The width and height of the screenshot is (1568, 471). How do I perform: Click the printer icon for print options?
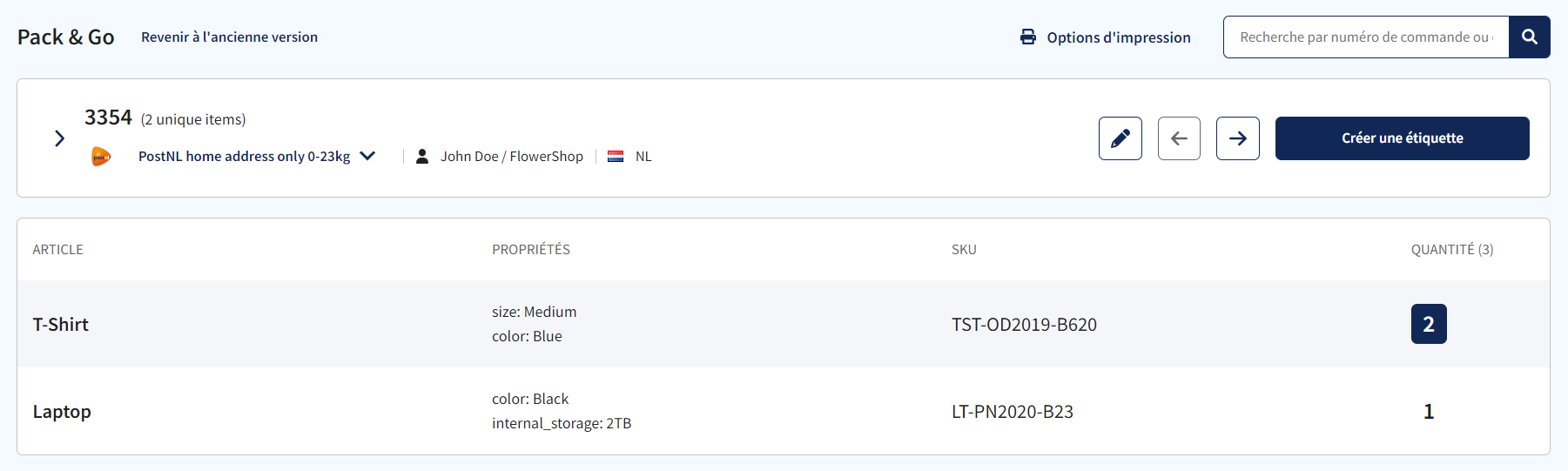pyautogui.click(x=1028, y=37)
